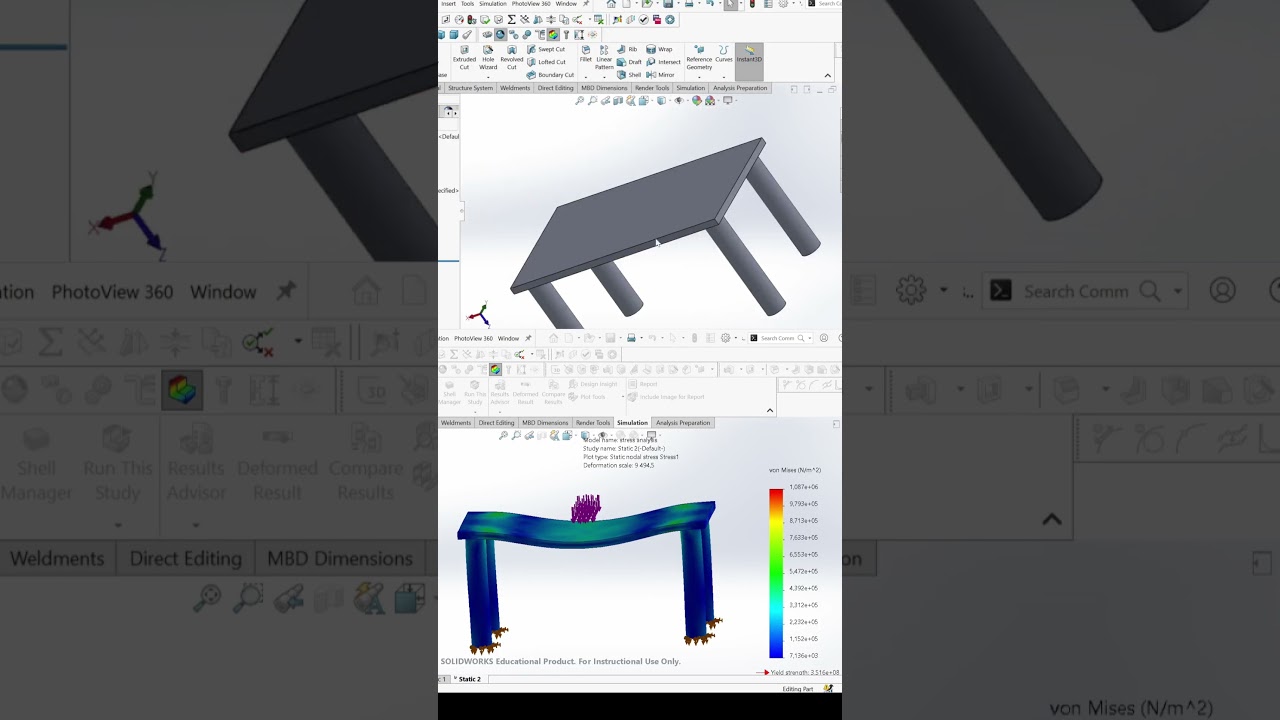
Task: Open Hide/Show Items eye in upper toolbar
Action: [x=679, y=101]
